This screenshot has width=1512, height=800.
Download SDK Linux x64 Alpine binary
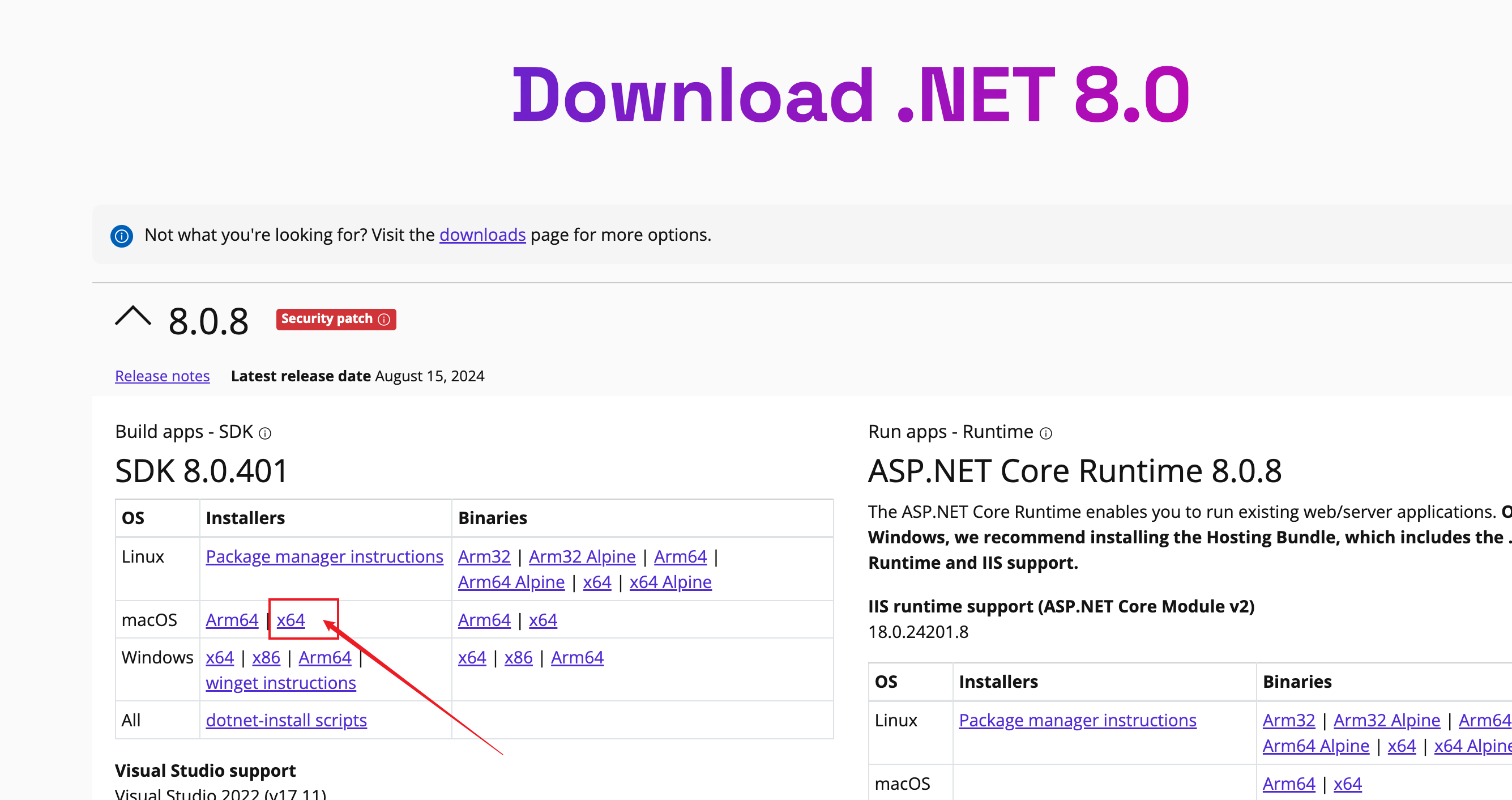(x=670, y=582)
